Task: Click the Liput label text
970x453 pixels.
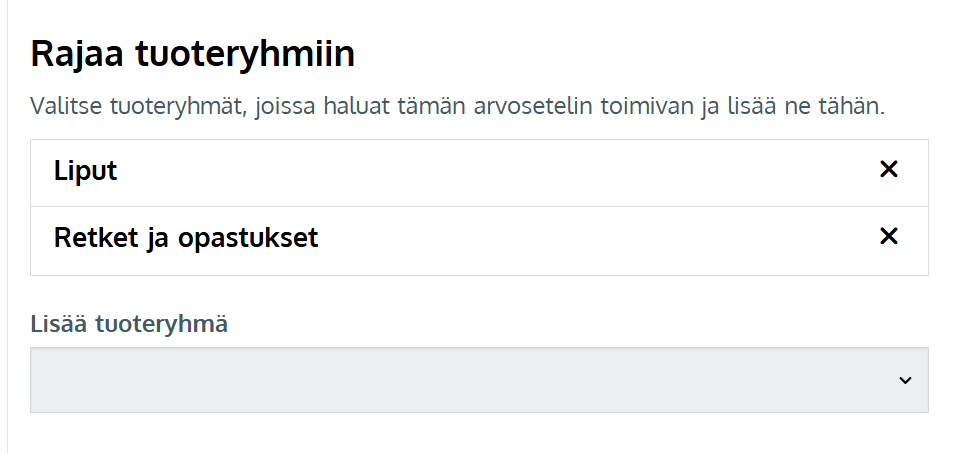Action: coord(85,171)
